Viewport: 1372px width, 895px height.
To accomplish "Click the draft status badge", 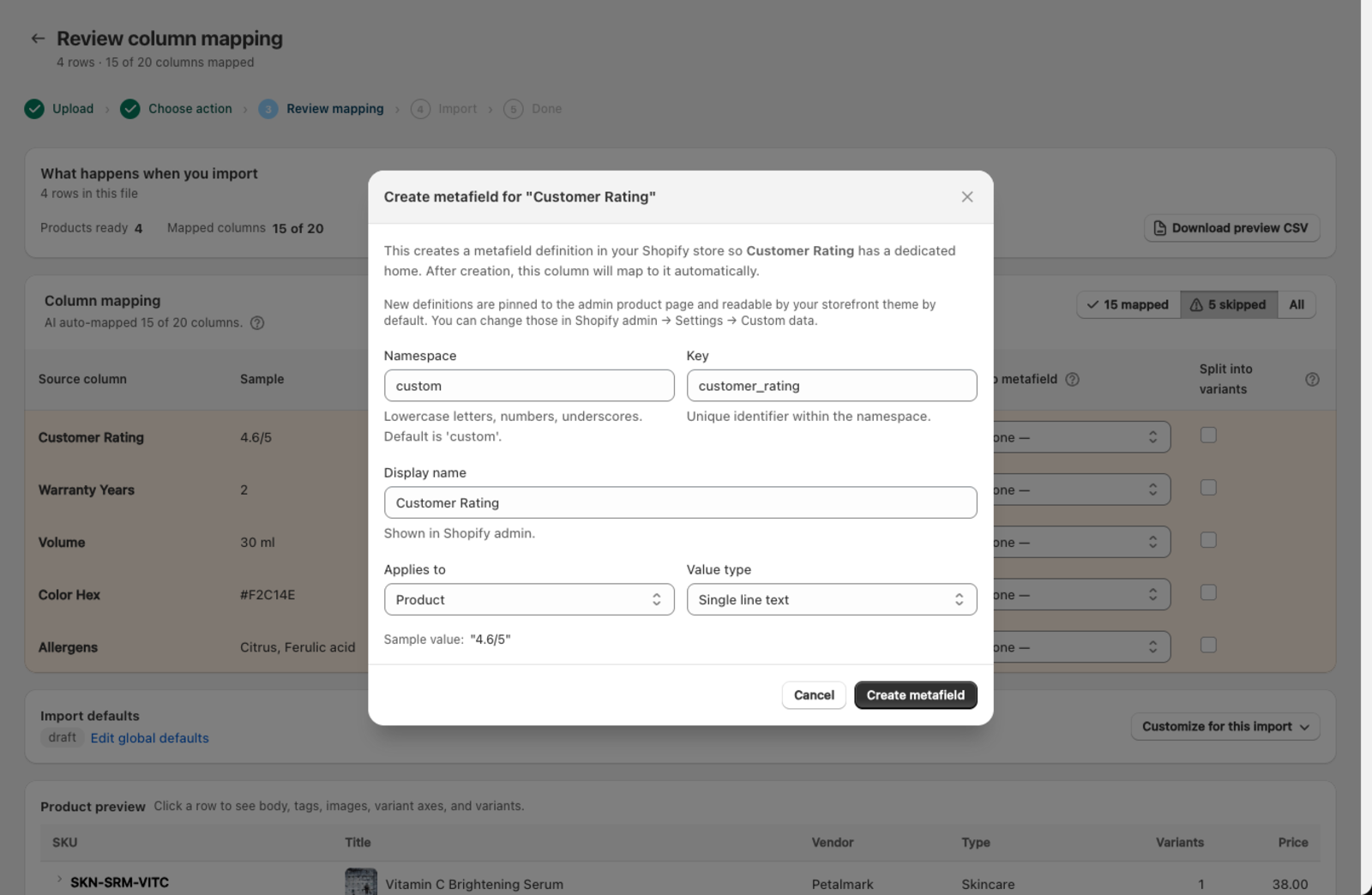I will [62, 737].
